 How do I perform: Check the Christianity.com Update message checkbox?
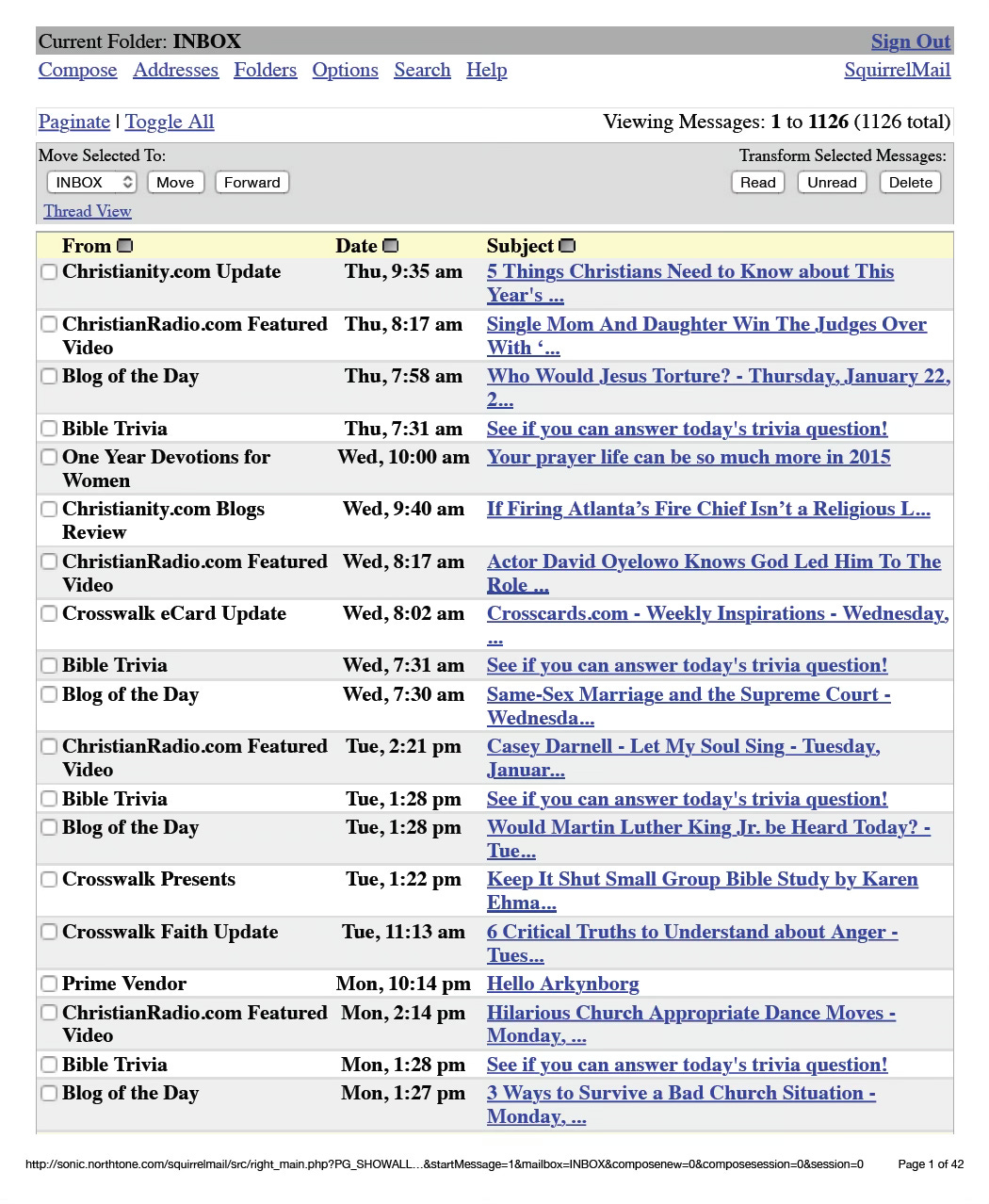click(49, 272)
